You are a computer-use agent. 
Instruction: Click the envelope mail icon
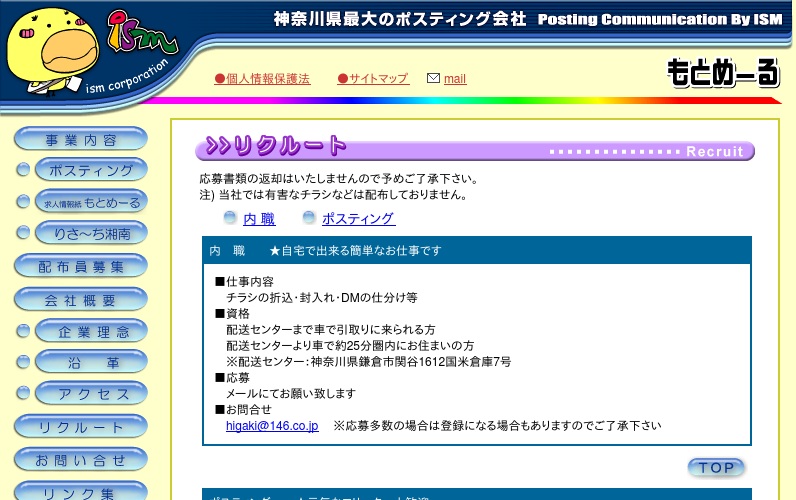[433, 78]
